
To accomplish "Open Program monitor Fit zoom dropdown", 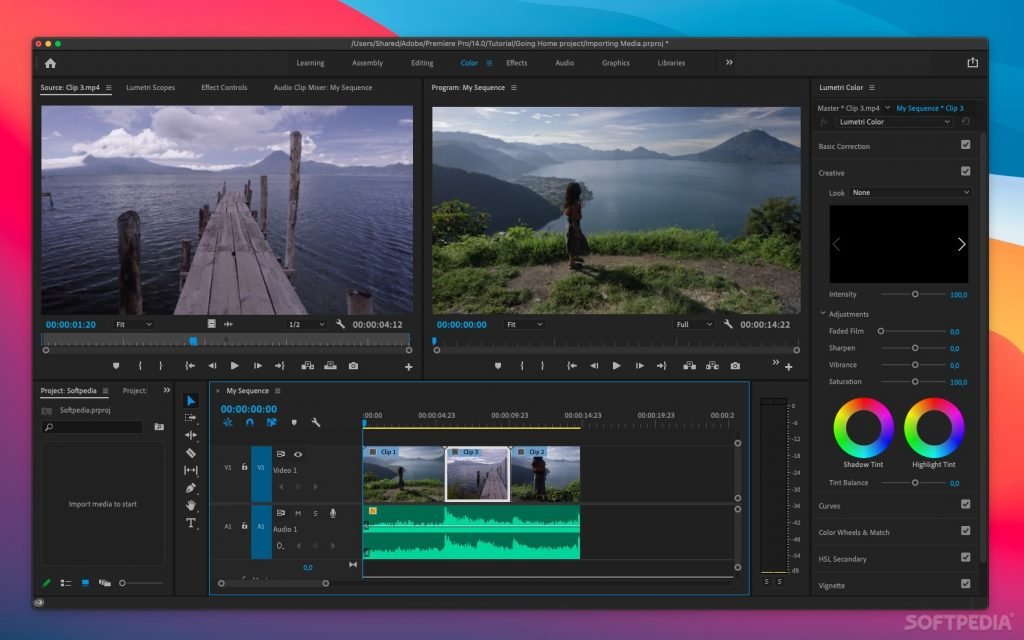I will (x=524, y=325).
